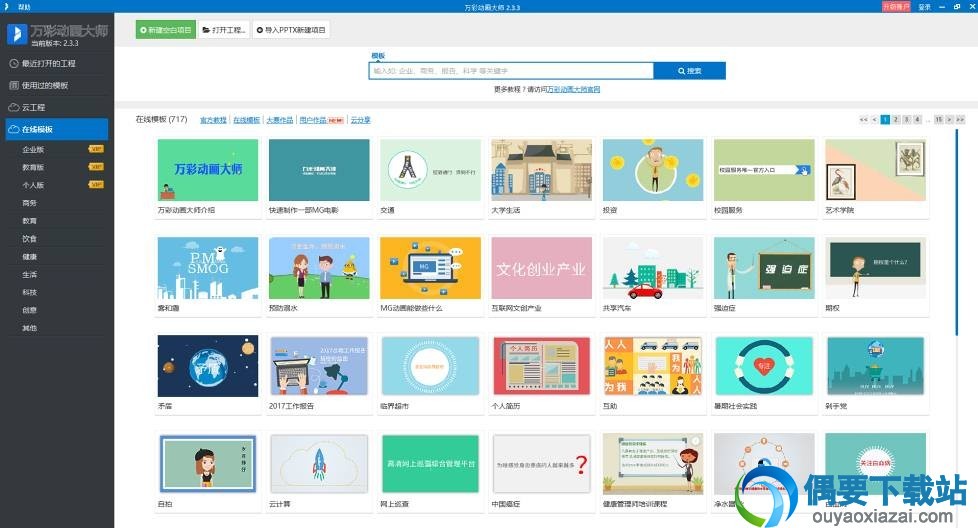
Task: Open 最近打开的工程 recent projects in sidebar
Action: click(x=57, y=63)
